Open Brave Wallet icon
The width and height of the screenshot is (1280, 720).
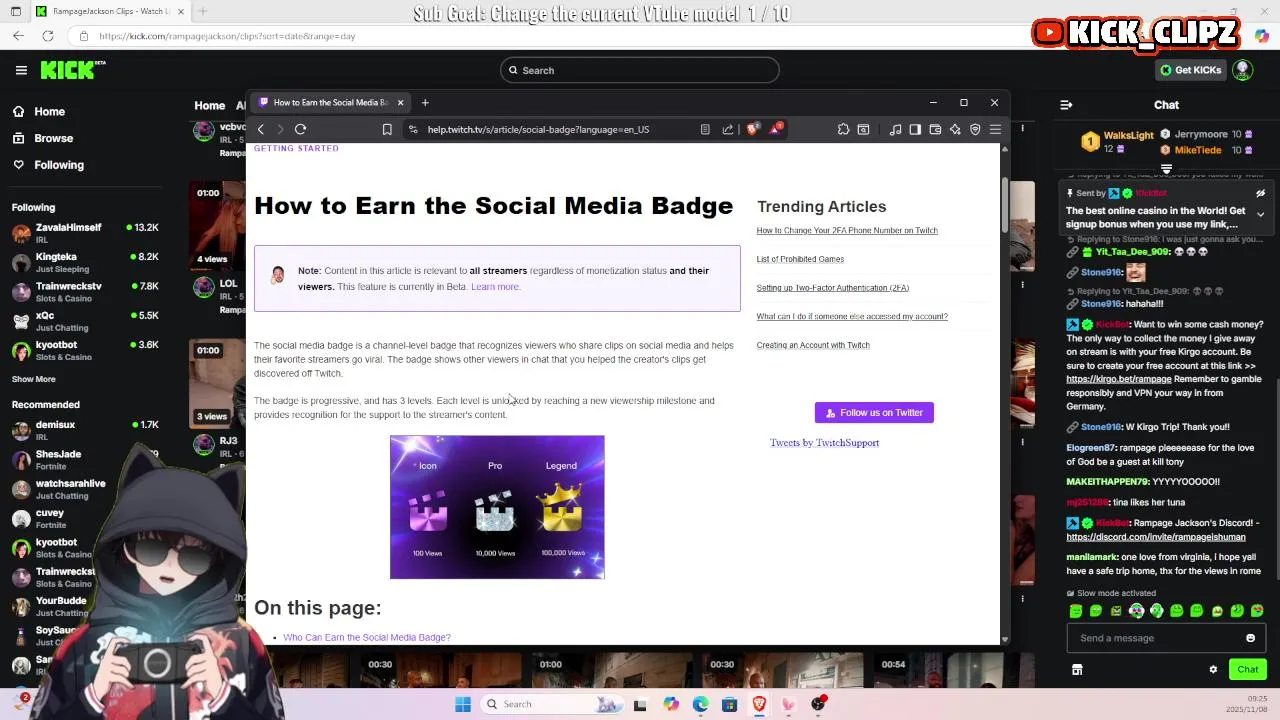(x=935, y=129)
